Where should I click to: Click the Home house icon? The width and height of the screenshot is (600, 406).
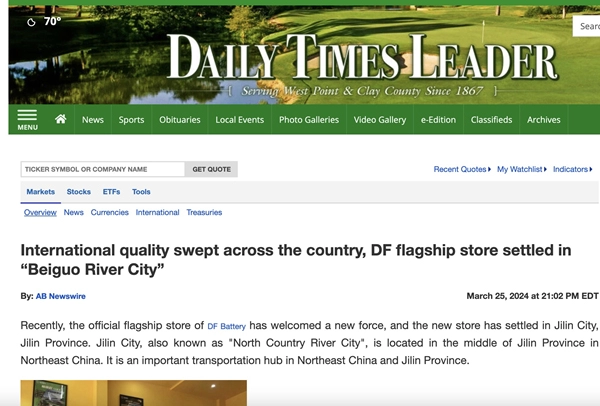tap(60, 119)
